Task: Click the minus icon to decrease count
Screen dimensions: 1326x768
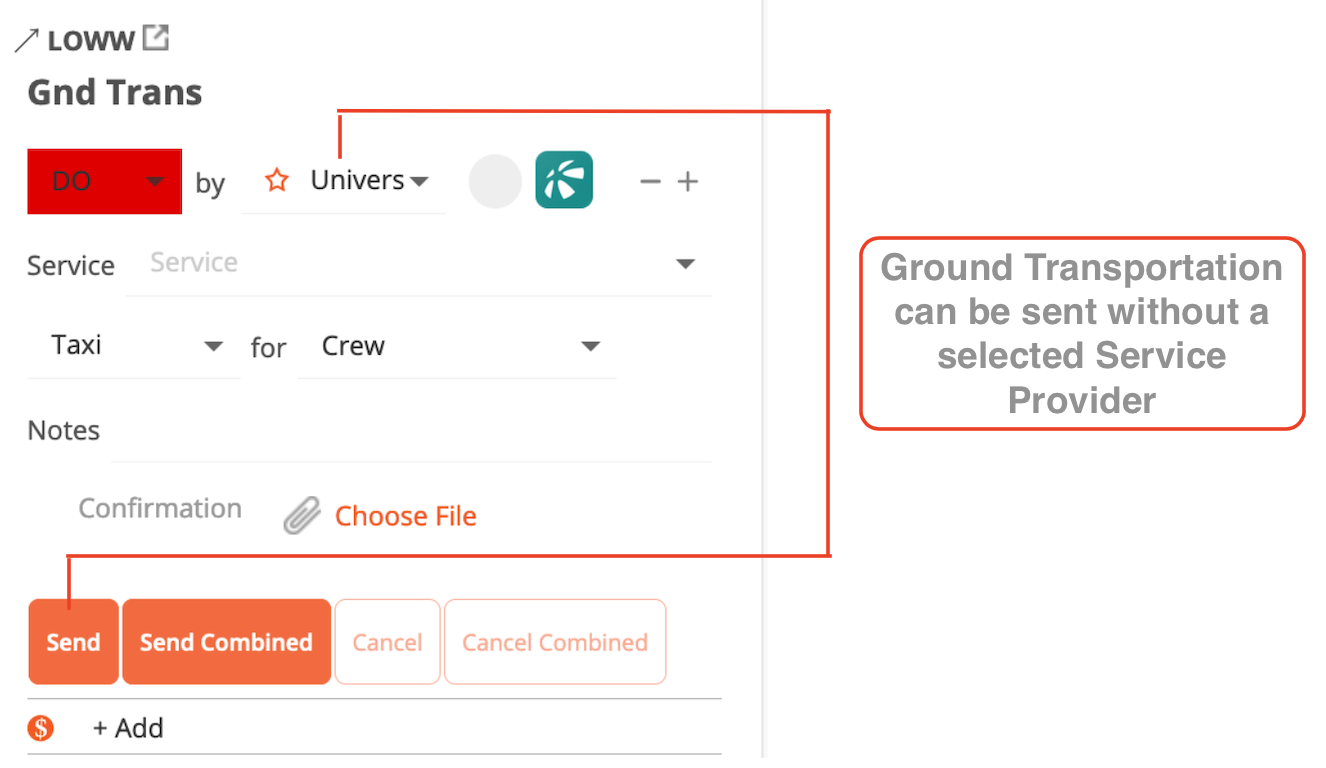Action: click(x=650, y=181)
